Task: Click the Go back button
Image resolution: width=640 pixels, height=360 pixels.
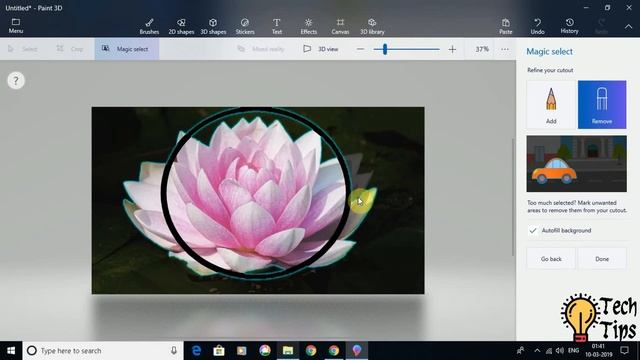Action: click(x=551, y=259)
